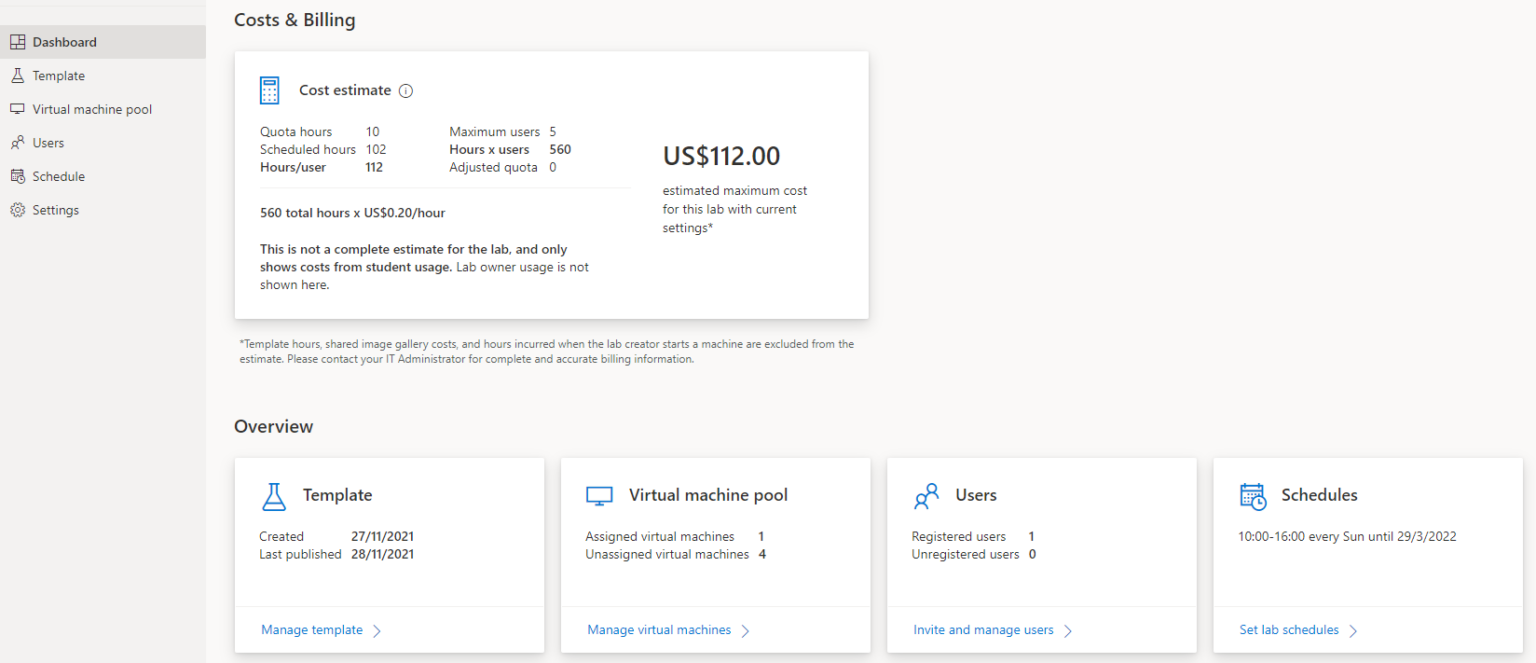Expand the chevron beside Set lab schedules
Image resolution: width=1536 pixels, height=663 pixels.
(1355, 630)
